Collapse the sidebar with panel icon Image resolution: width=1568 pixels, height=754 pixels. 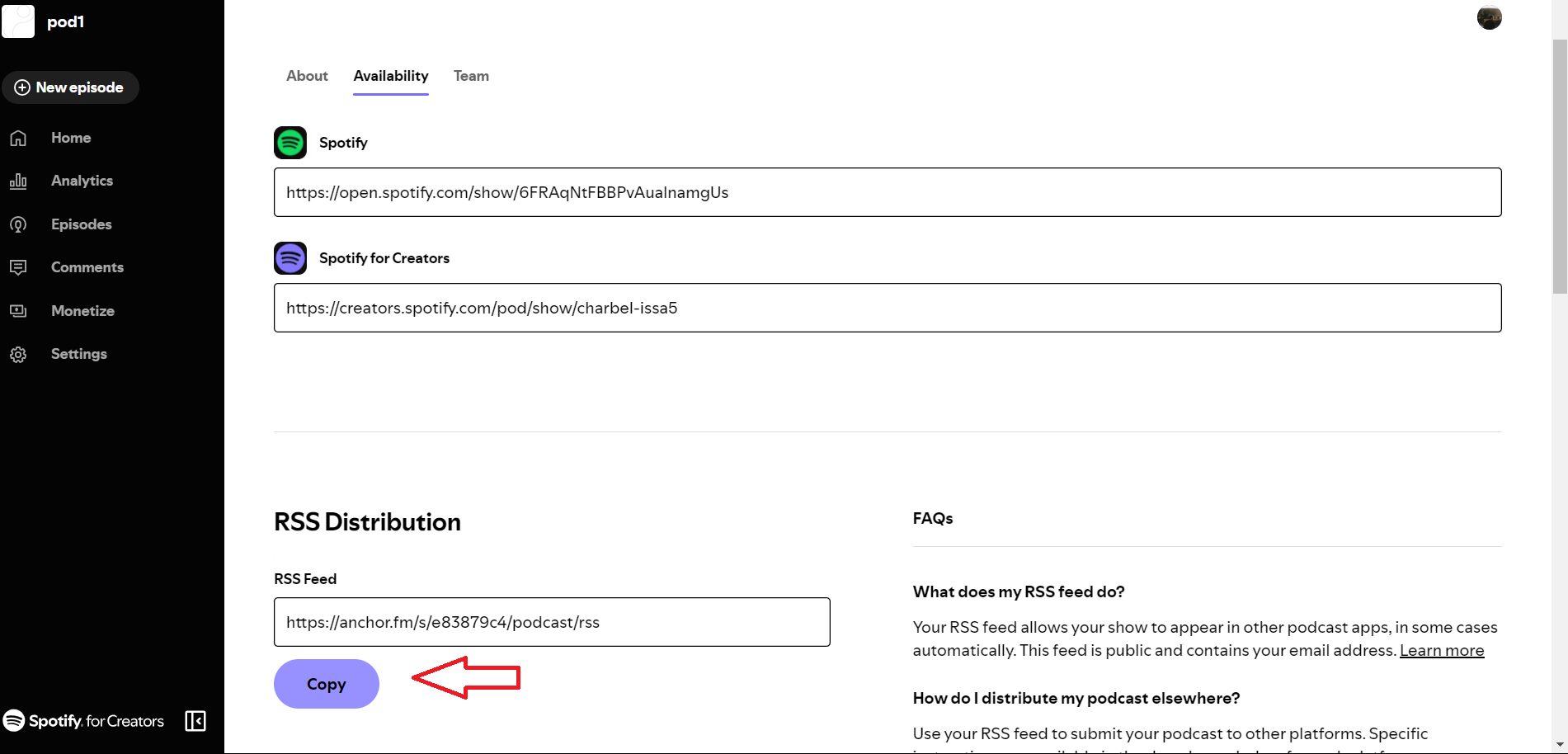[x=195, y=721]
